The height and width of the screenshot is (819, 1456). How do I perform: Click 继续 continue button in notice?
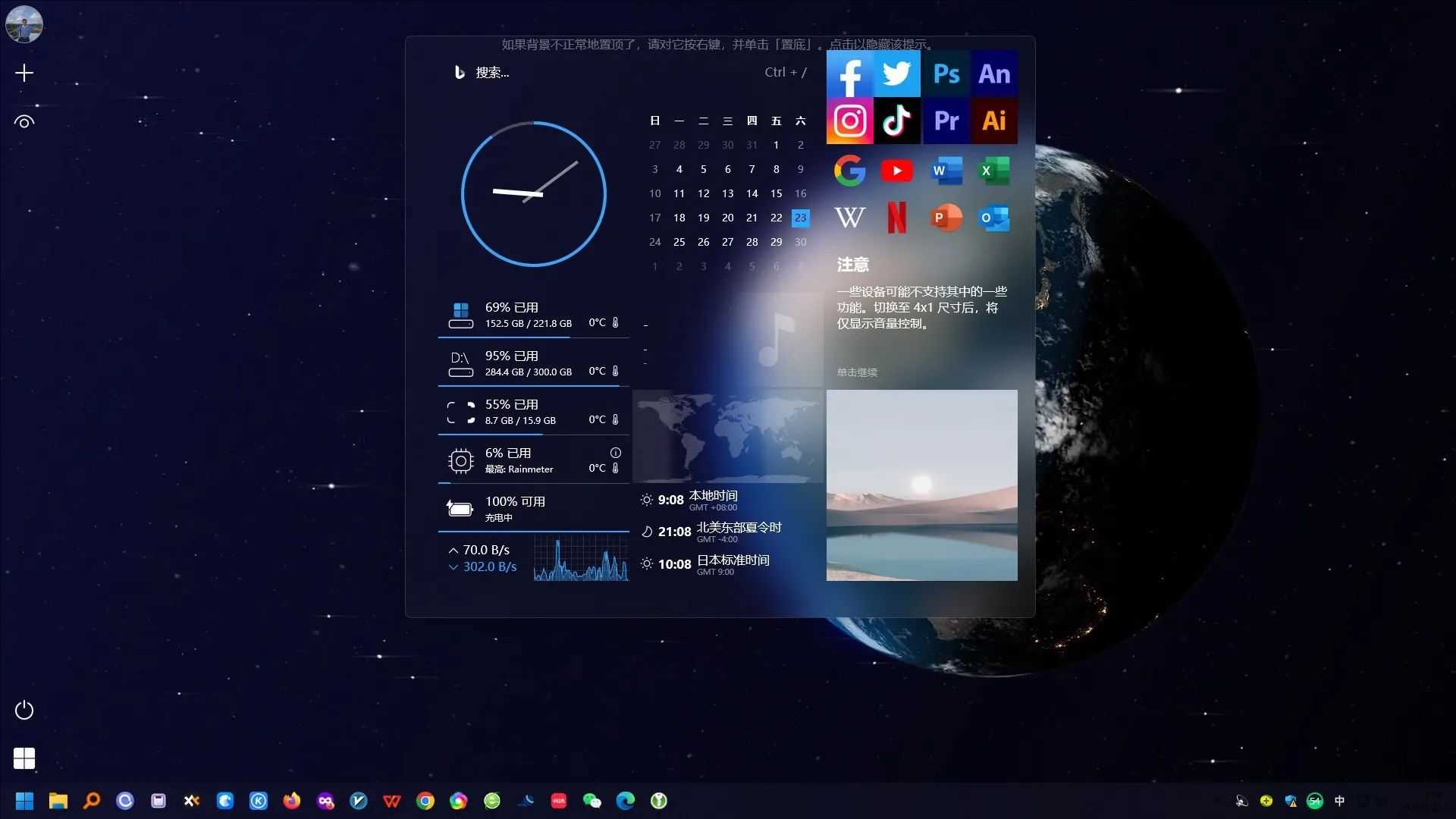click(857, 372)
